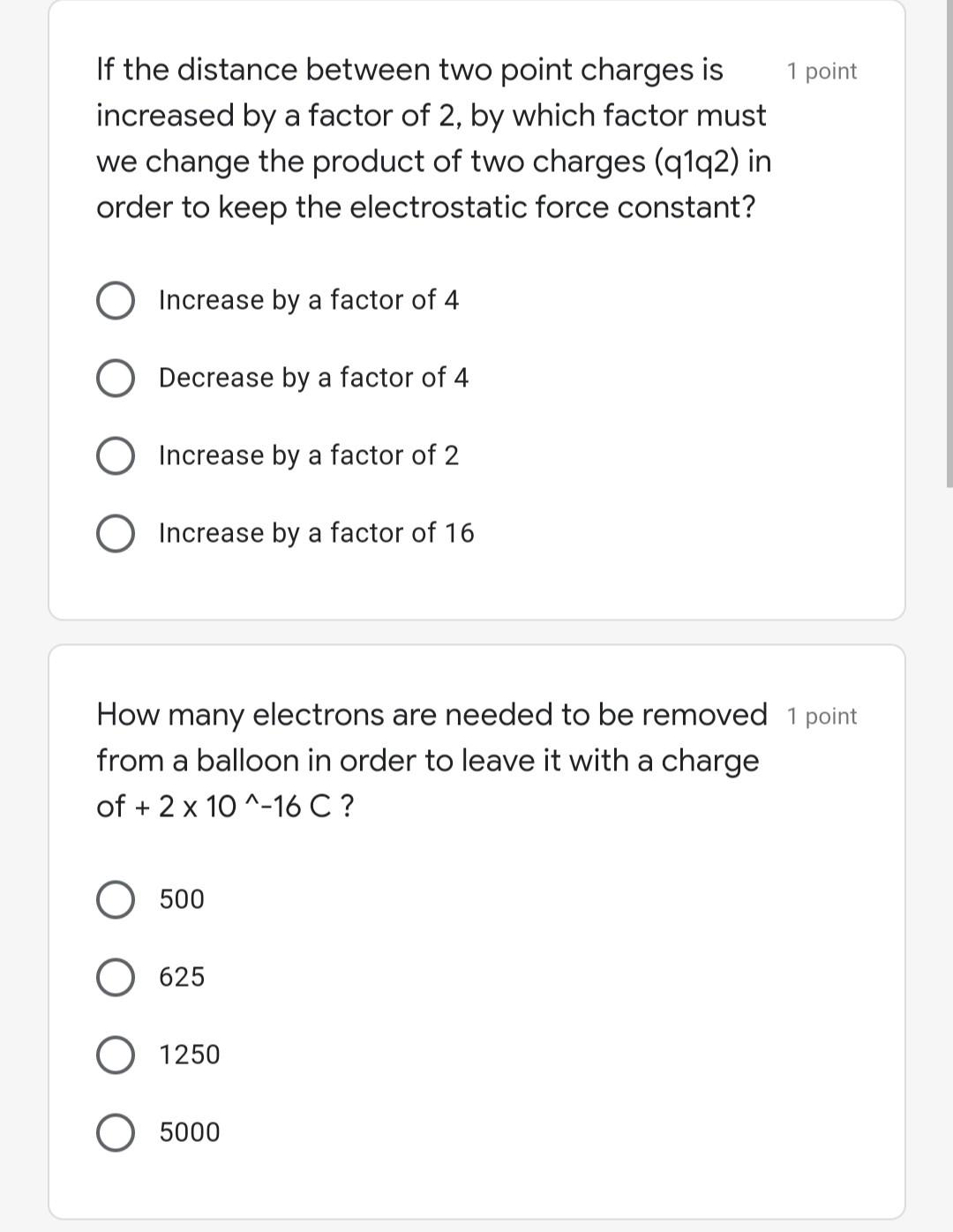The image size is (953, 1232).
Task: Click the '1 point' label on the electrons question
Action: [x=822, y=716]
